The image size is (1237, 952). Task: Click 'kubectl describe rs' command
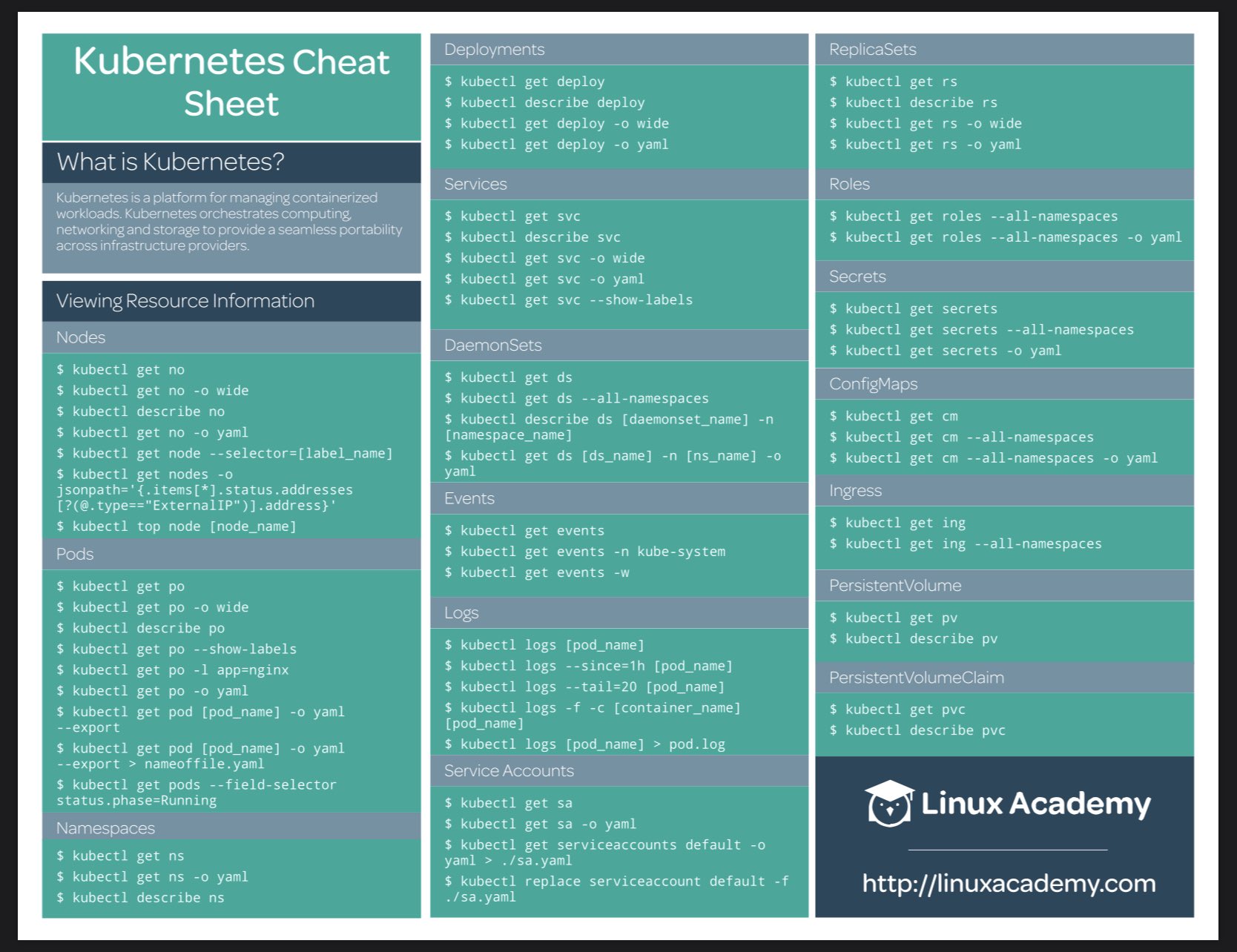pos(914,102)
